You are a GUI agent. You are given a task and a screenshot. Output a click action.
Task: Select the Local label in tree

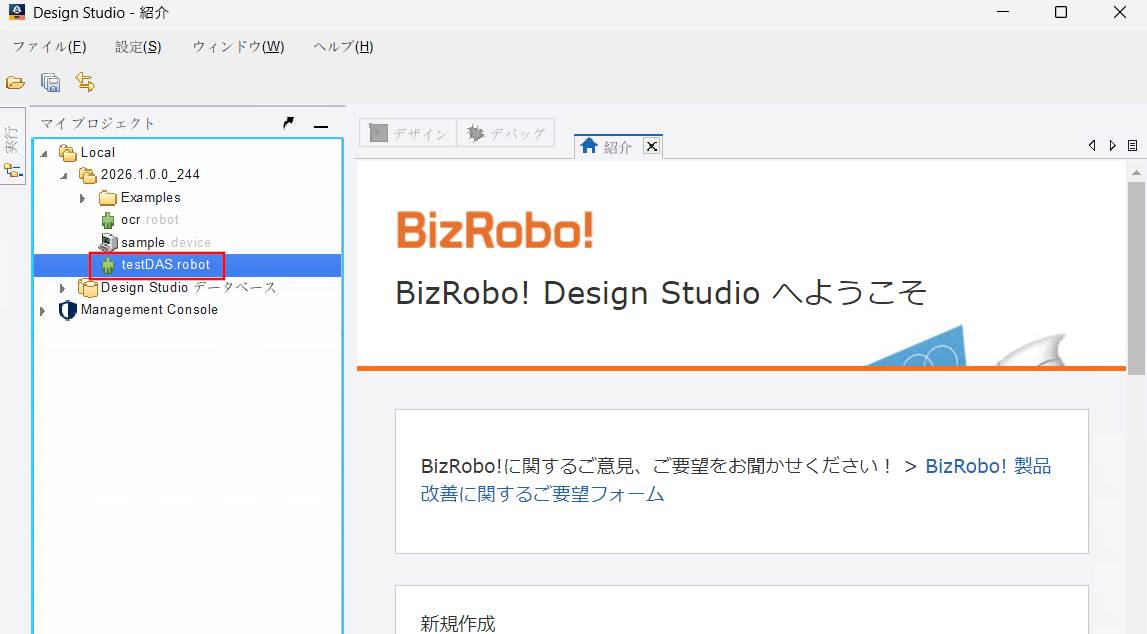click(x=97, y=152)
